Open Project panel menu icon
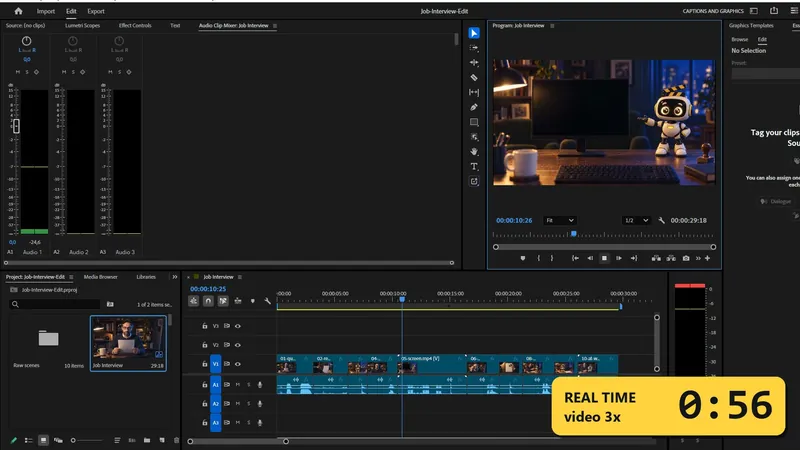Viewport: 800px width, 450px height. click(x=71, y=277)
